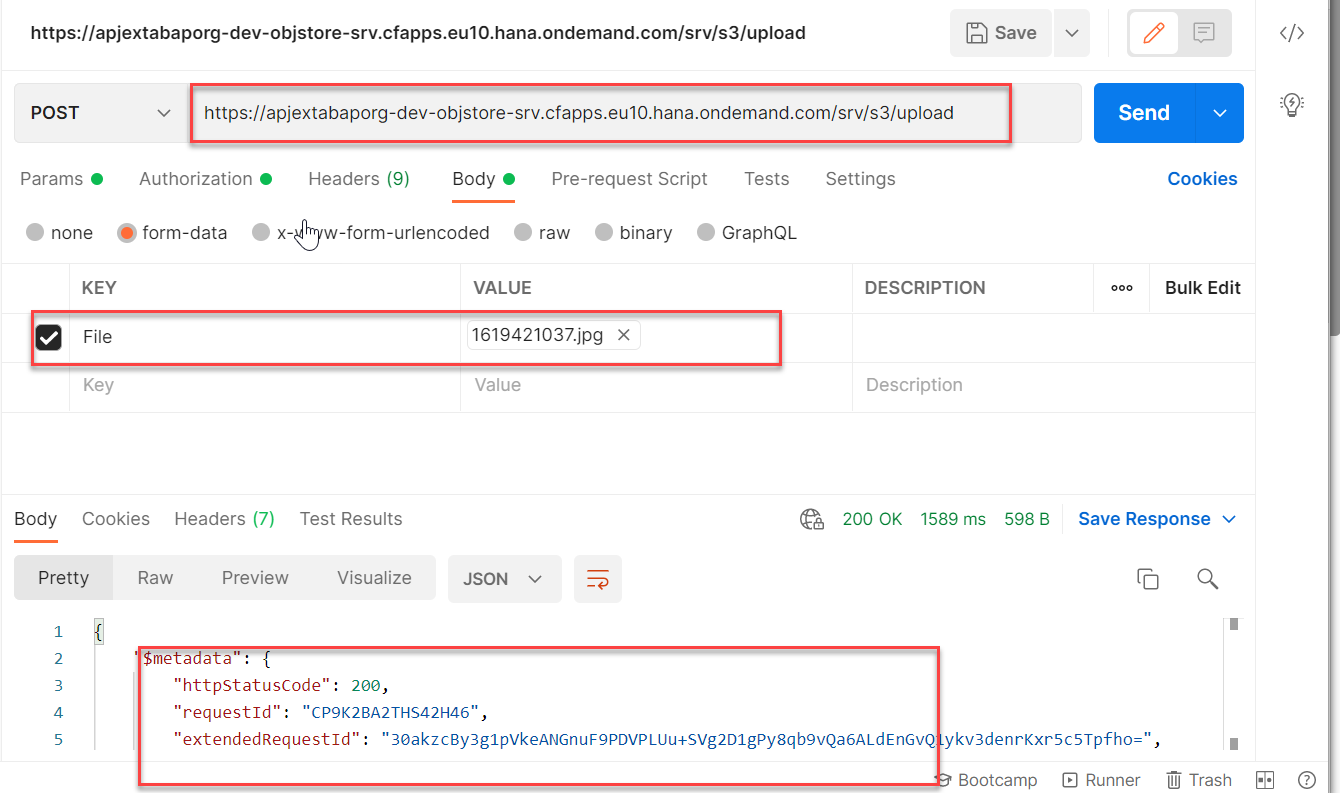Open the lightbulb info icon

[1292, 104]
